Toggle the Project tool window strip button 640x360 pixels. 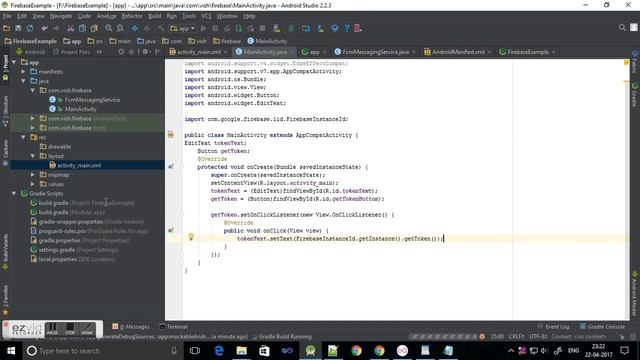pyautogui.click(x=5, y=67)
